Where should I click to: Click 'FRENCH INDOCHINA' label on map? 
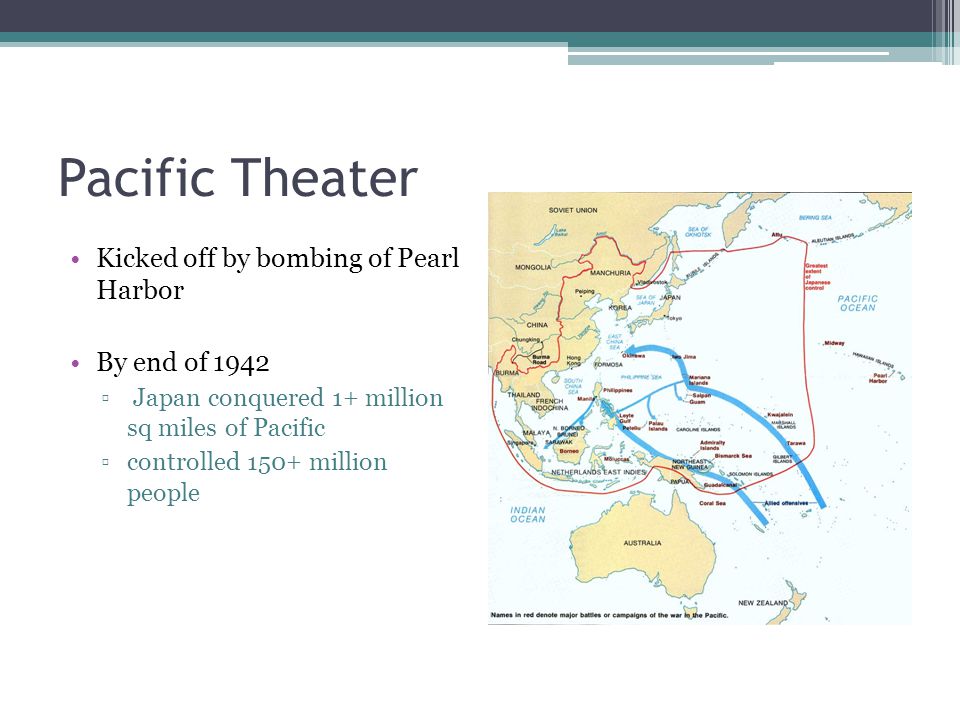click(549, 405)
